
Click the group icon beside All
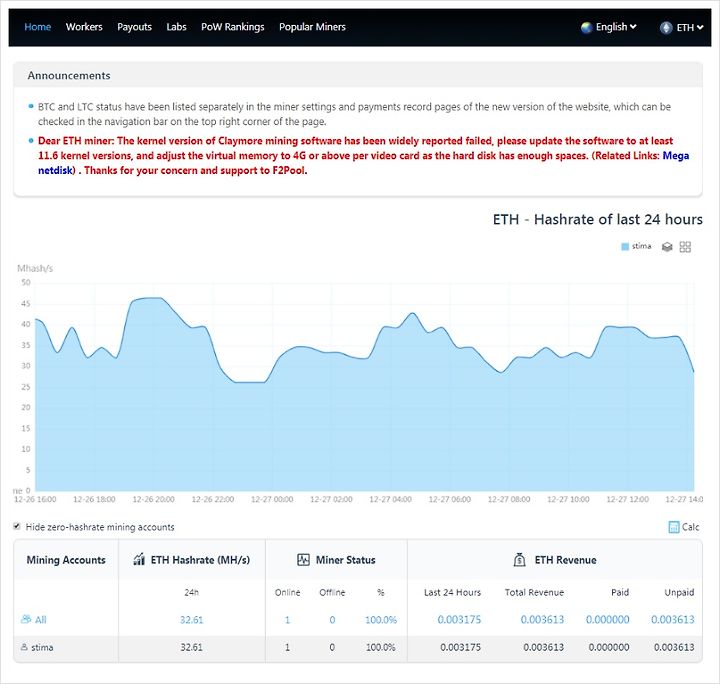click(26, 619)
